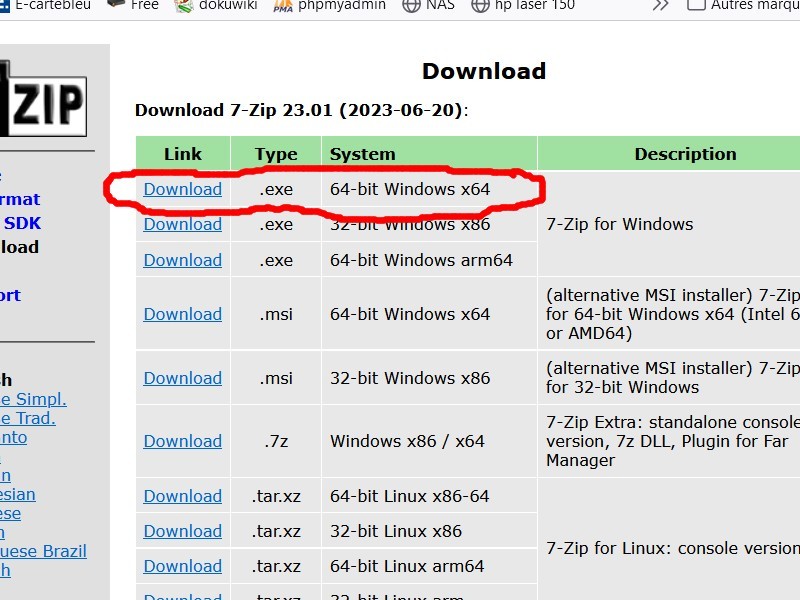The image size is (800, 600).
Task: Download the 64-bit Linux arm64 .tar.xz
Action: tap(182, 566)
